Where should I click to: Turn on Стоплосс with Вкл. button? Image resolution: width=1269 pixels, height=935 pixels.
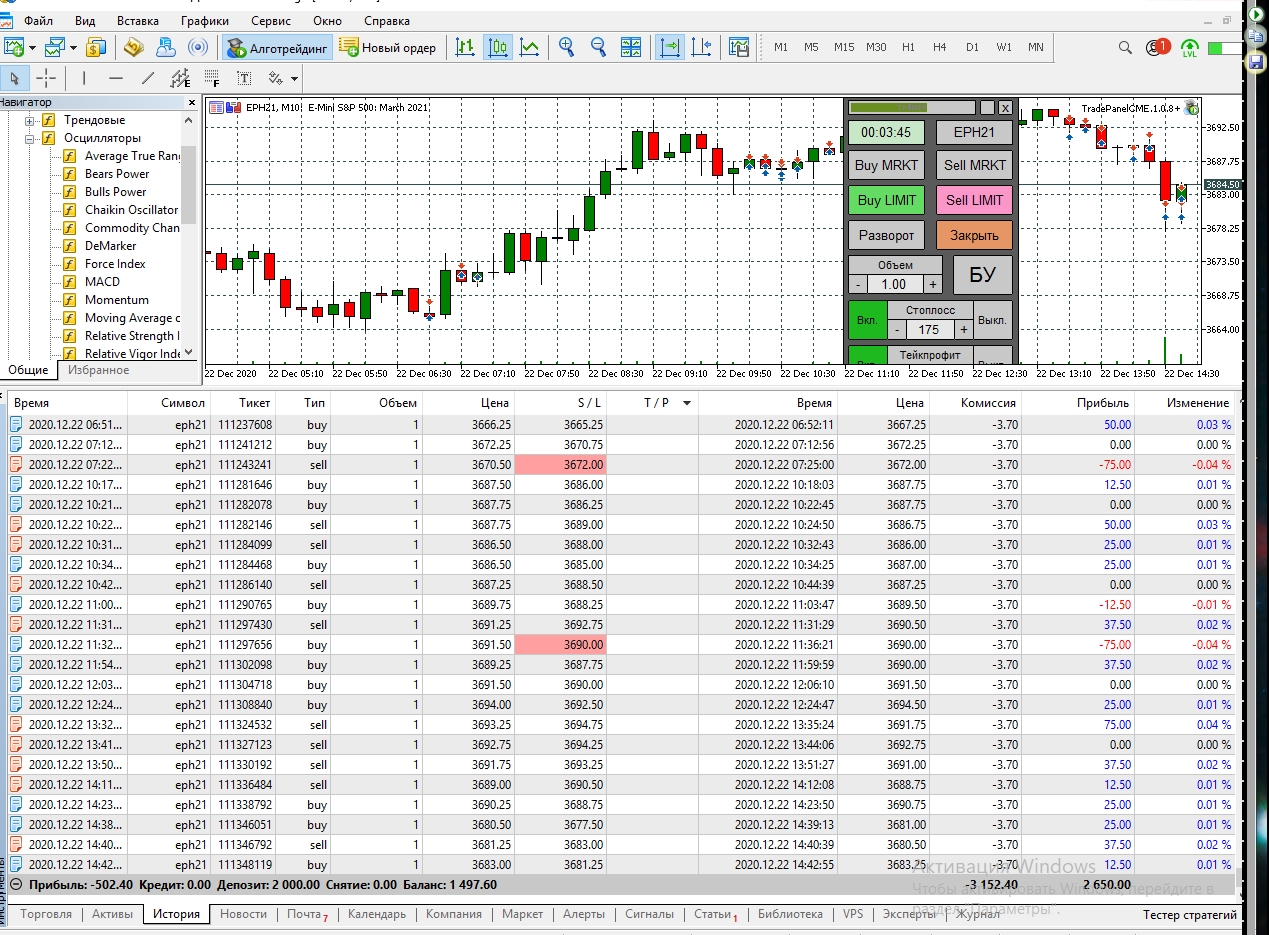coord(867,321)
